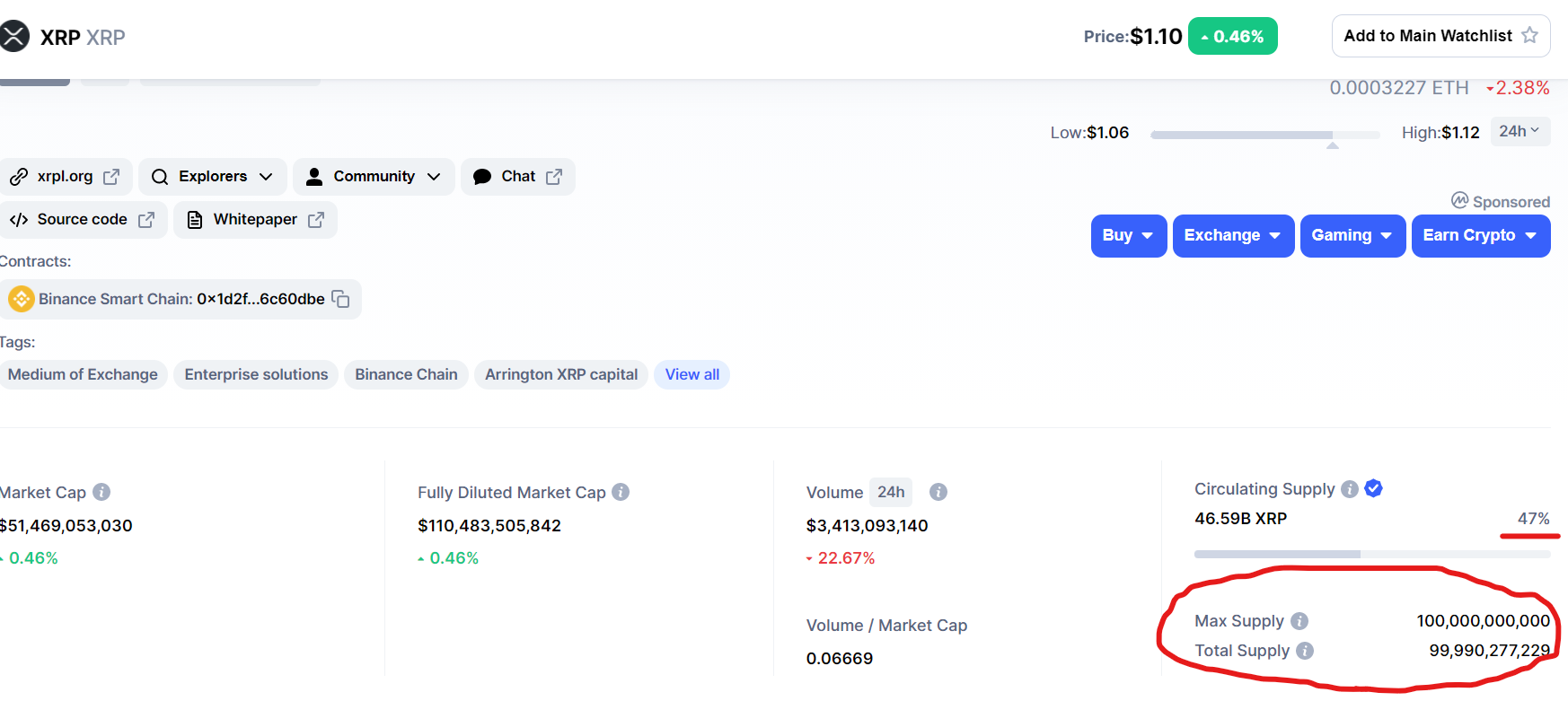The width and height of the screenshot is (1568, 701).
Task: Click the green 0.46% price change badge
Action: (1233, 36)
